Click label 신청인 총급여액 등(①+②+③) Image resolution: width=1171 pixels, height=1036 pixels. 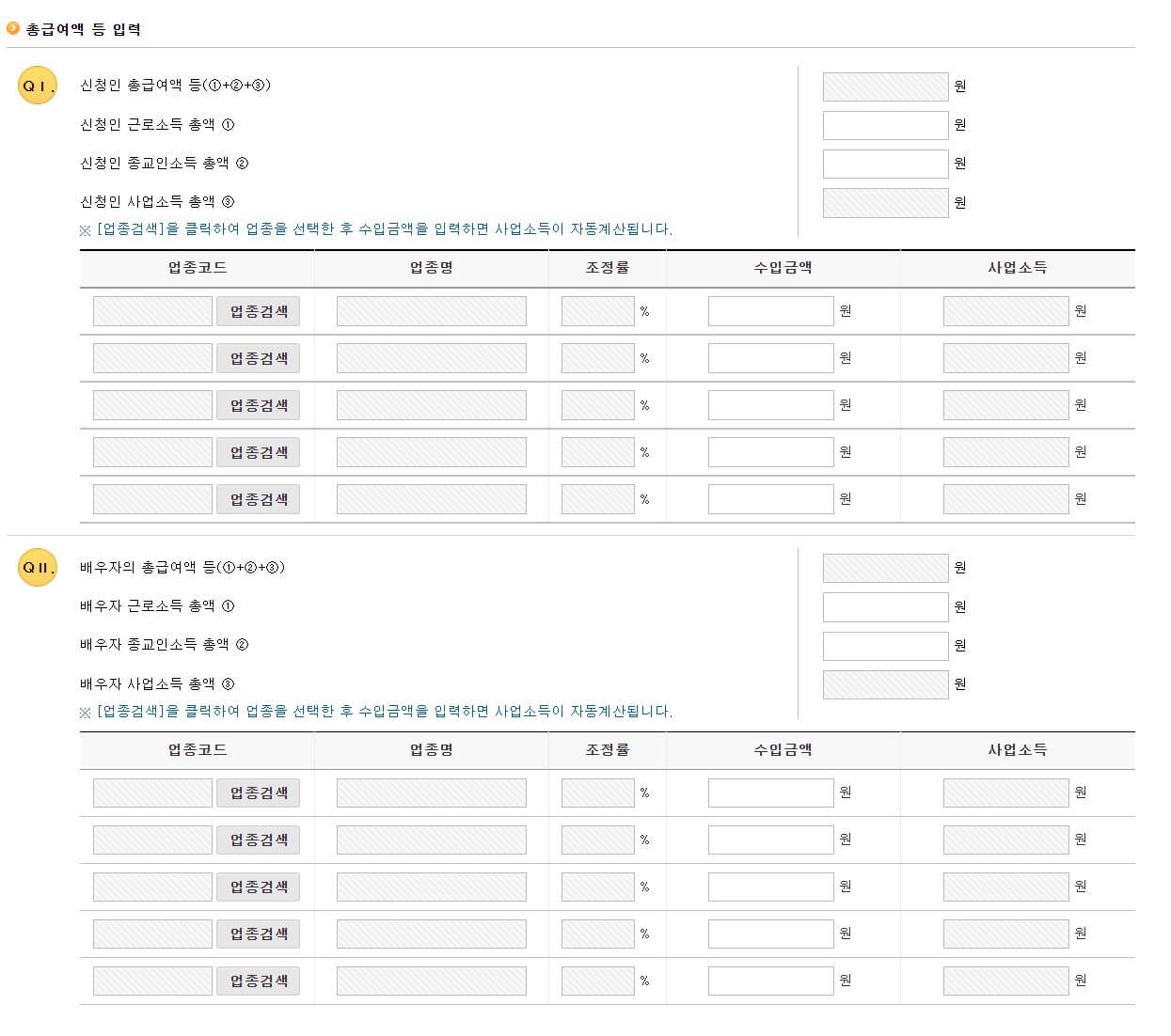click(x=175, y=86)
